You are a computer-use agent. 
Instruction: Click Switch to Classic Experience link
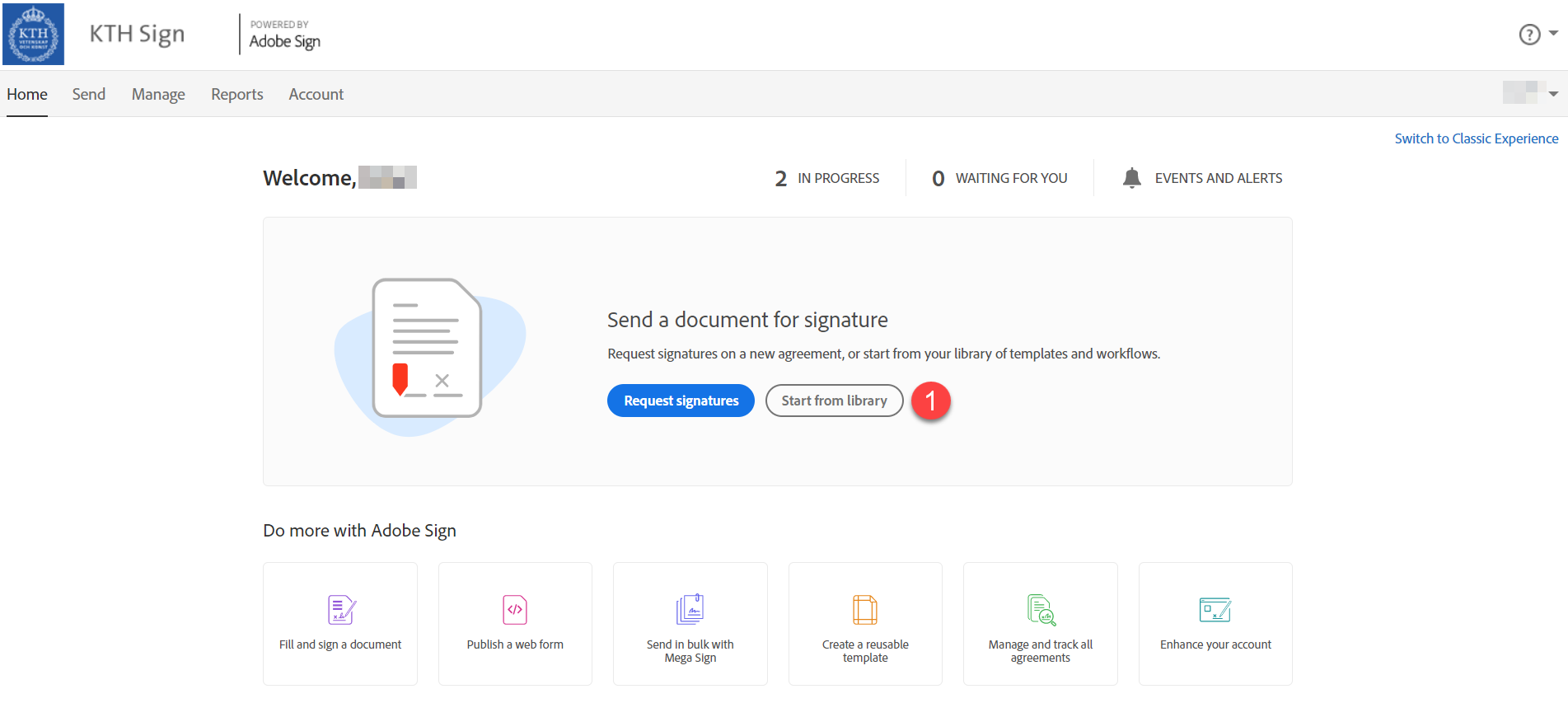(x=1477, y=138)
